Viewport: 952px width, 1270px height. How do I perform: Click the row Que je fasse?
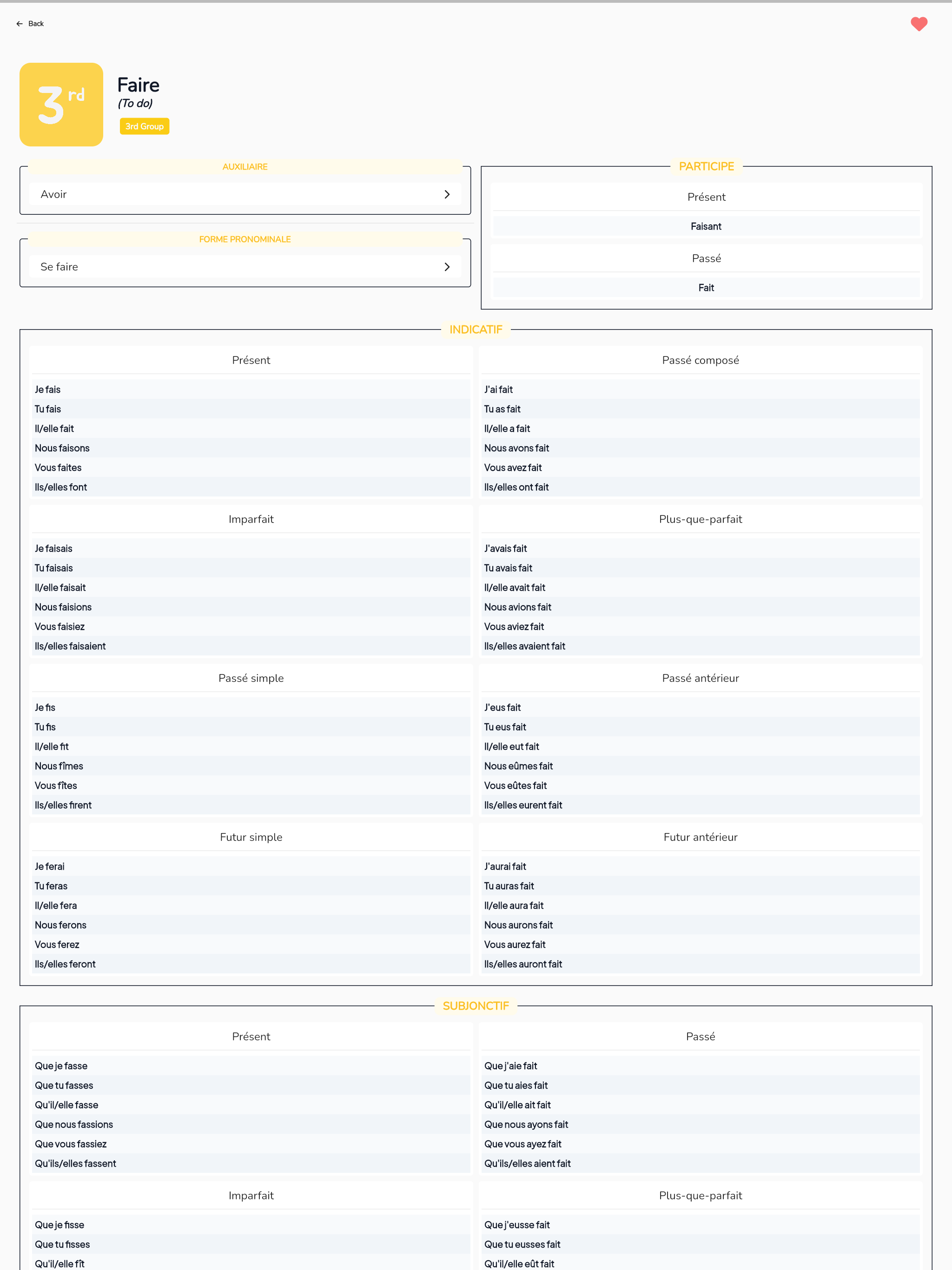click(251, 1065)
